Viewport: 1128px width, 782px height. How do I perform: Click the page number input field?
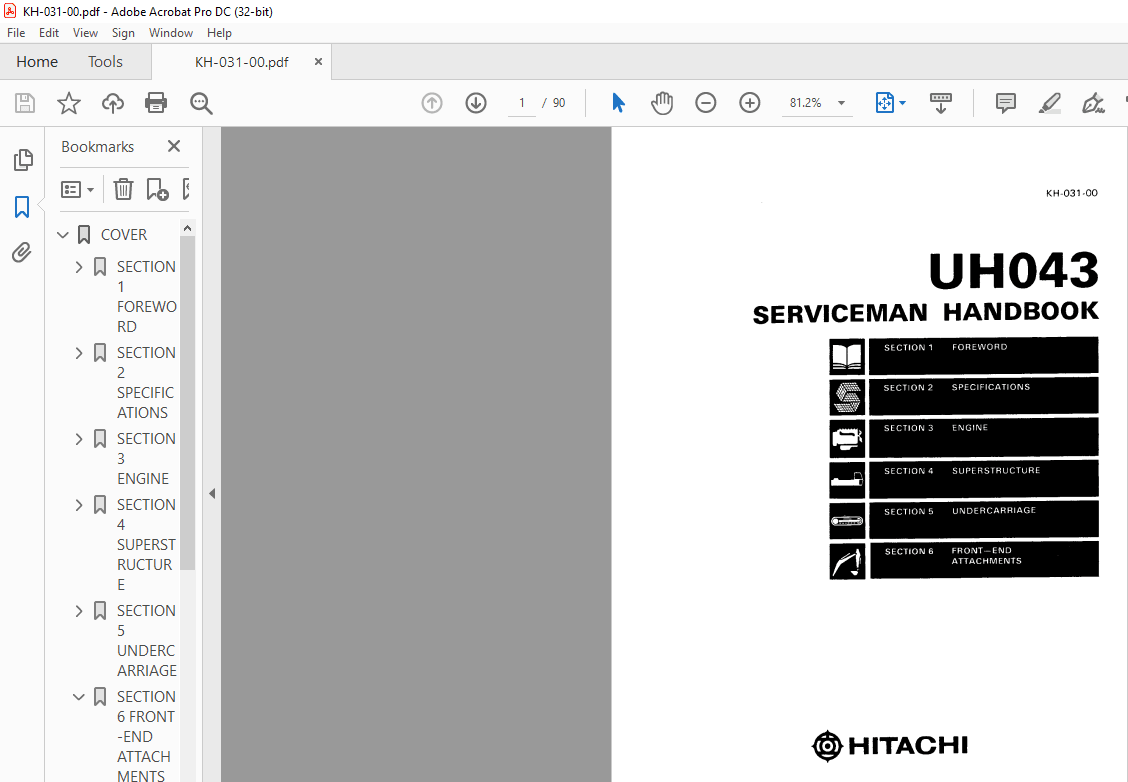[521, 102]
